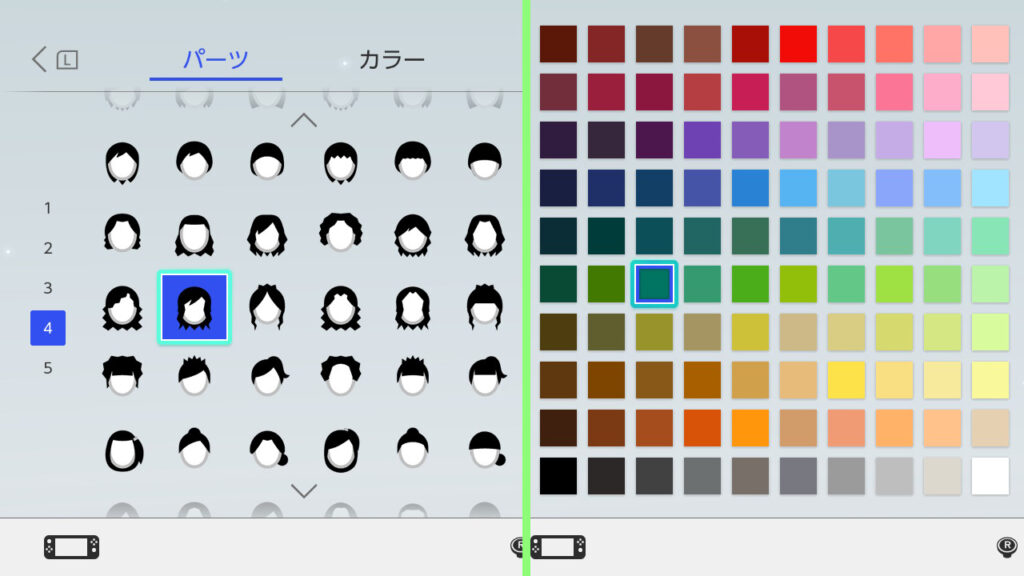Pick the pure bright red swatch
The image size is (1024, 576).
(798, 44)
